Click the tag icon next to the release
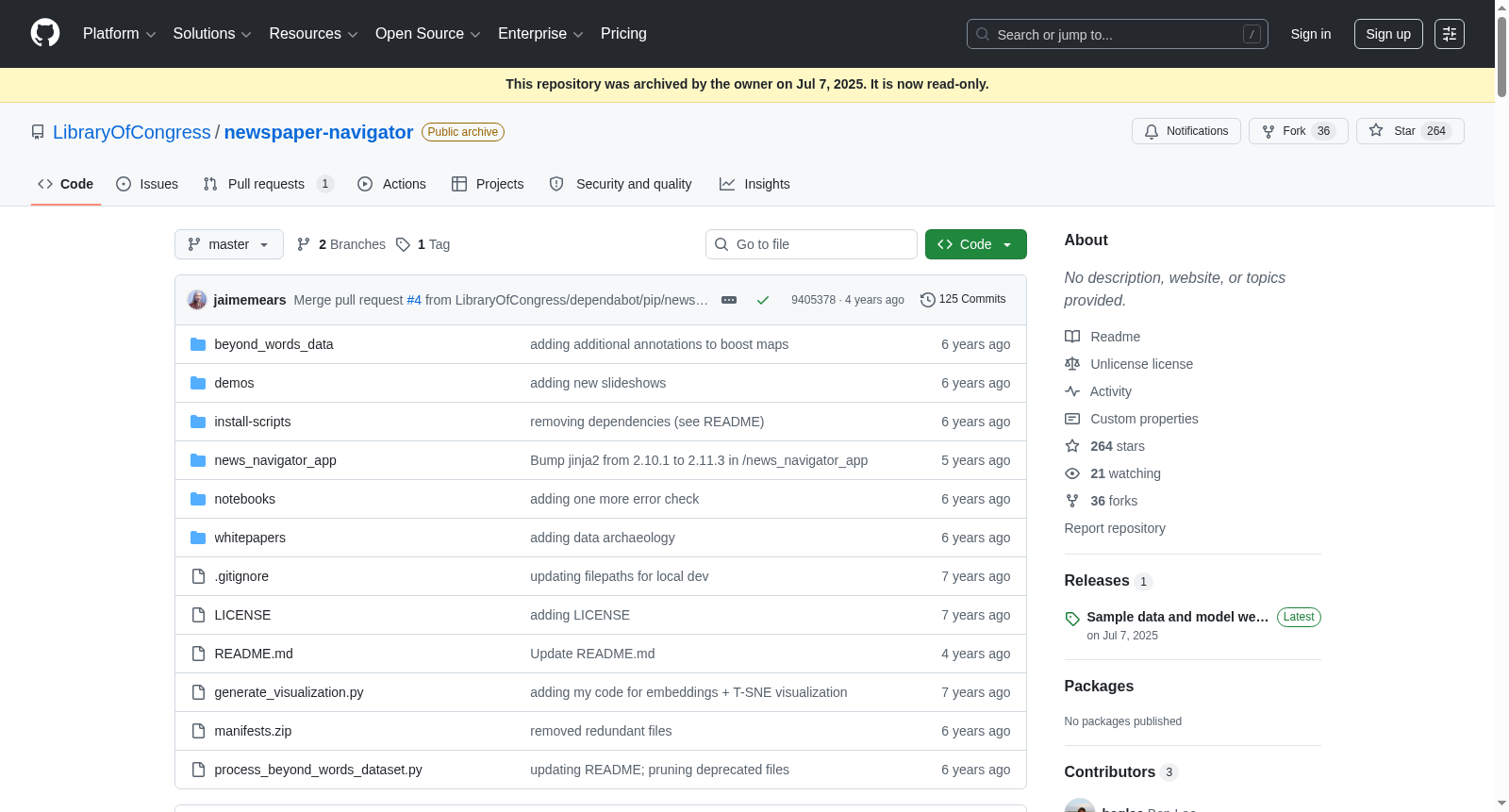 click(x=1072, y=619)
